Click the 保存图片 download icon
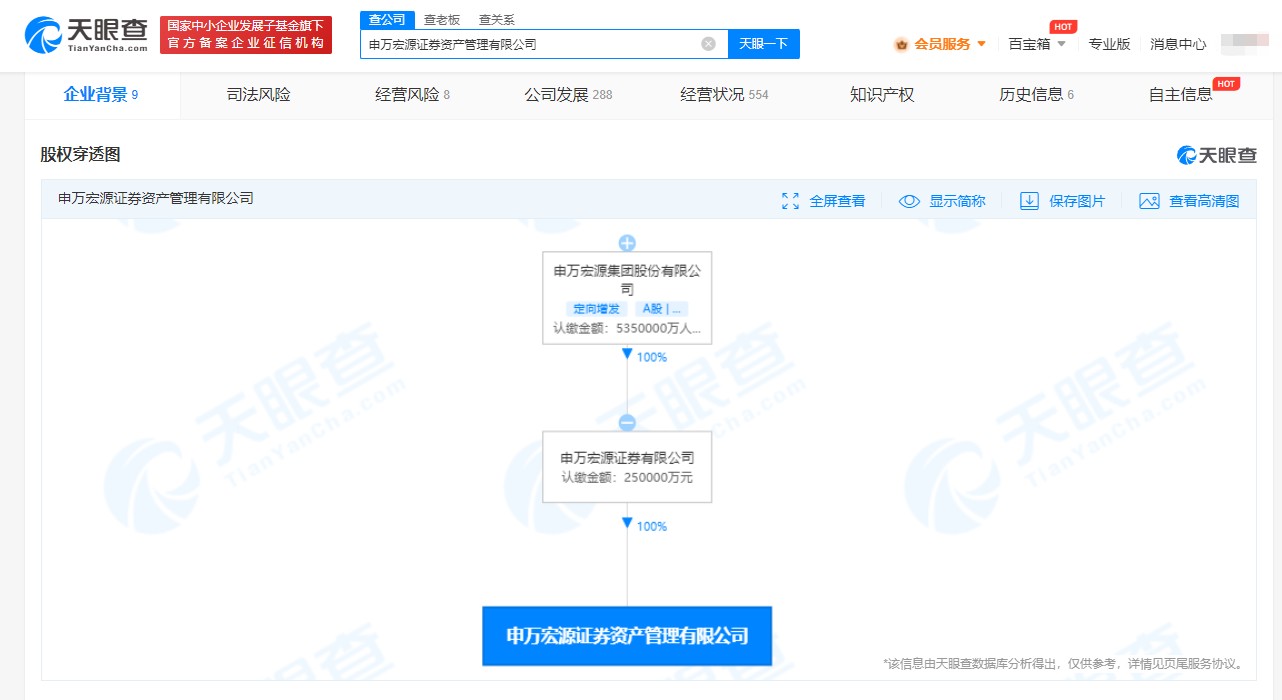 (x=1029, y=201)
